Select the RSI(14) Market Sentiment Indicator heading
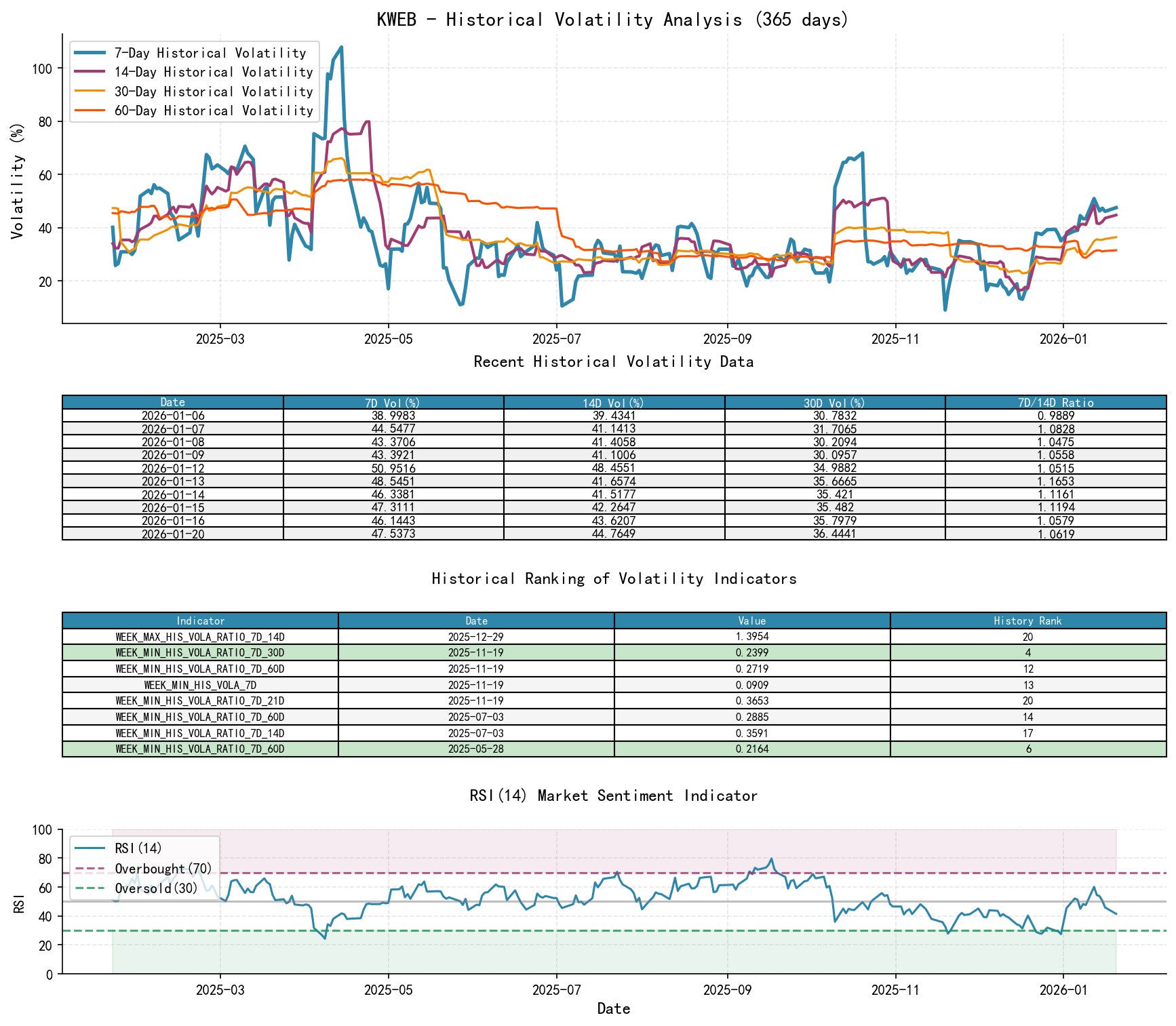1176x1026 pixels. point(614,796)
